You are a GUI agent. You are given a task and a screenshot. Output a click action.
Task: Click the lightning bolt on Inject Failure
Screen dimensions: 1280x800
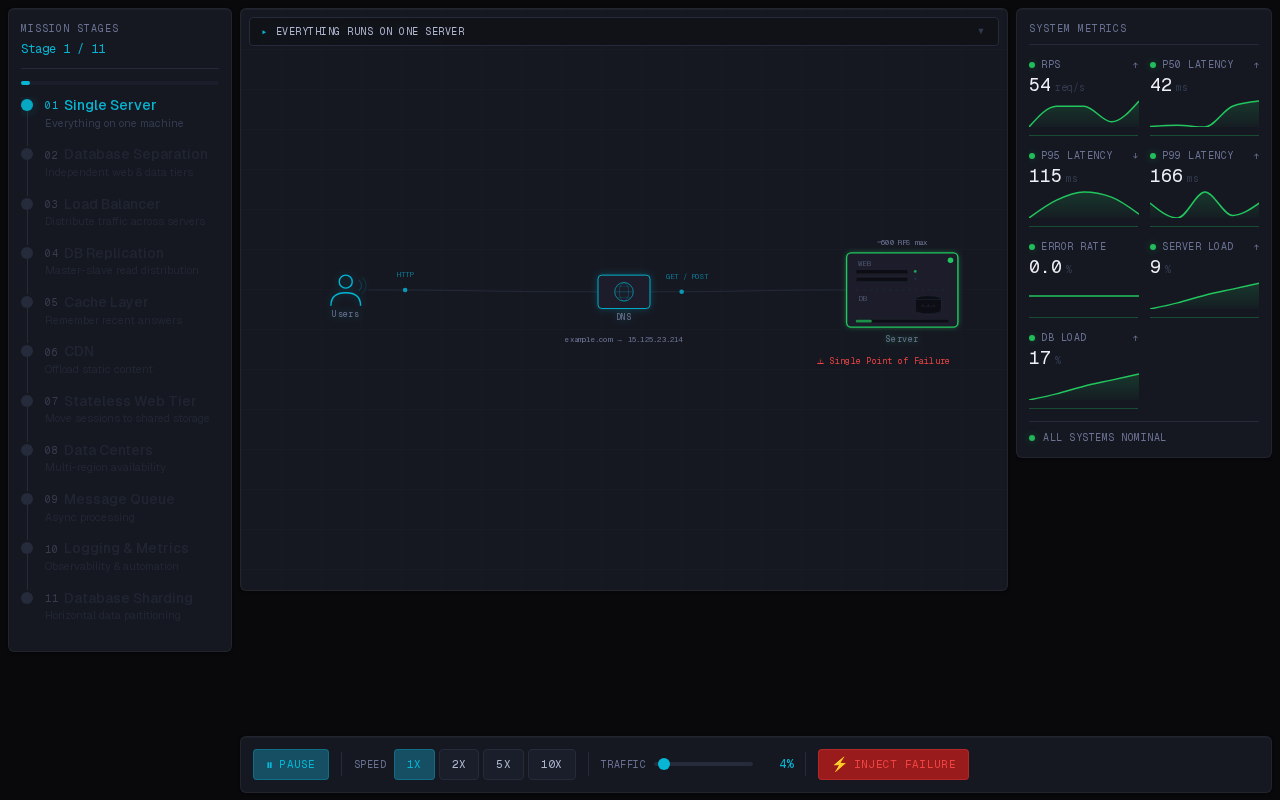(x=840, y=764)
